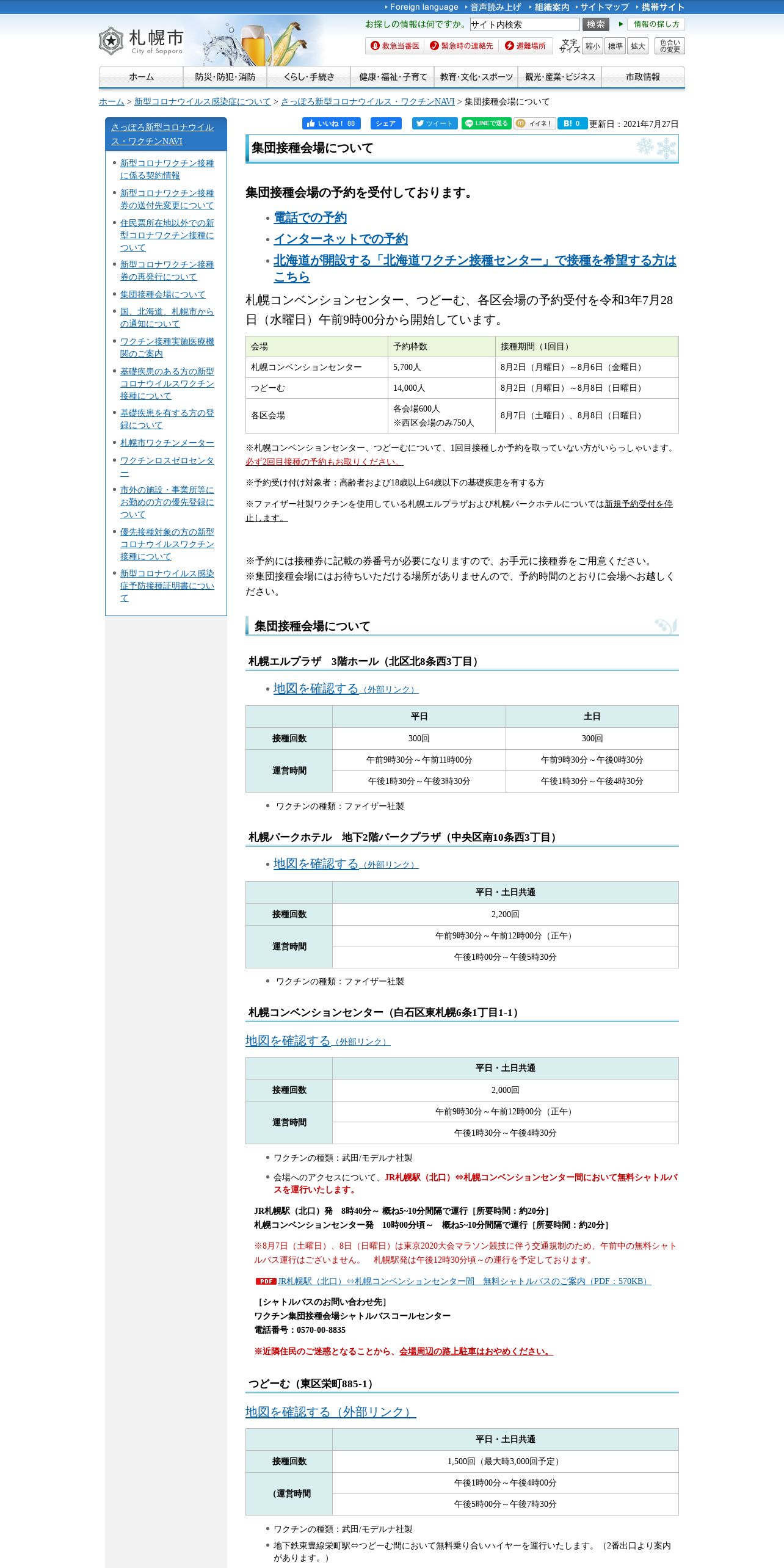Open map link for 札幌パークホテル
Screen dimensions: 784x1568
pos(346,864)
